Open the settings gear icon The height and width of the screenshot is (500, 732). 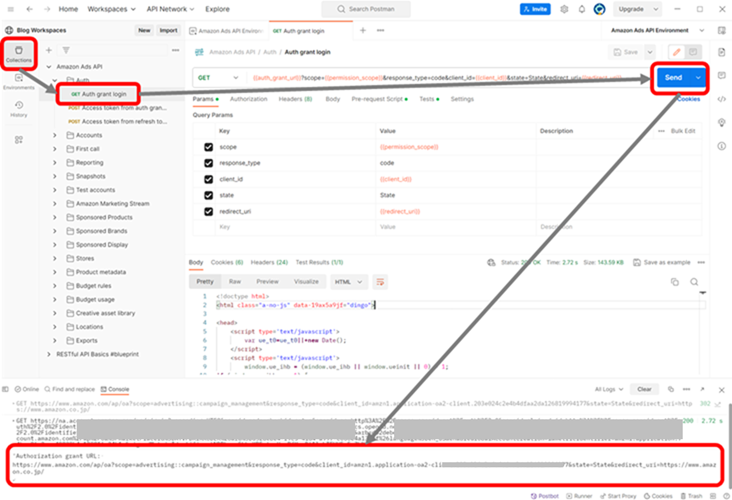click(x=564, y=9)
